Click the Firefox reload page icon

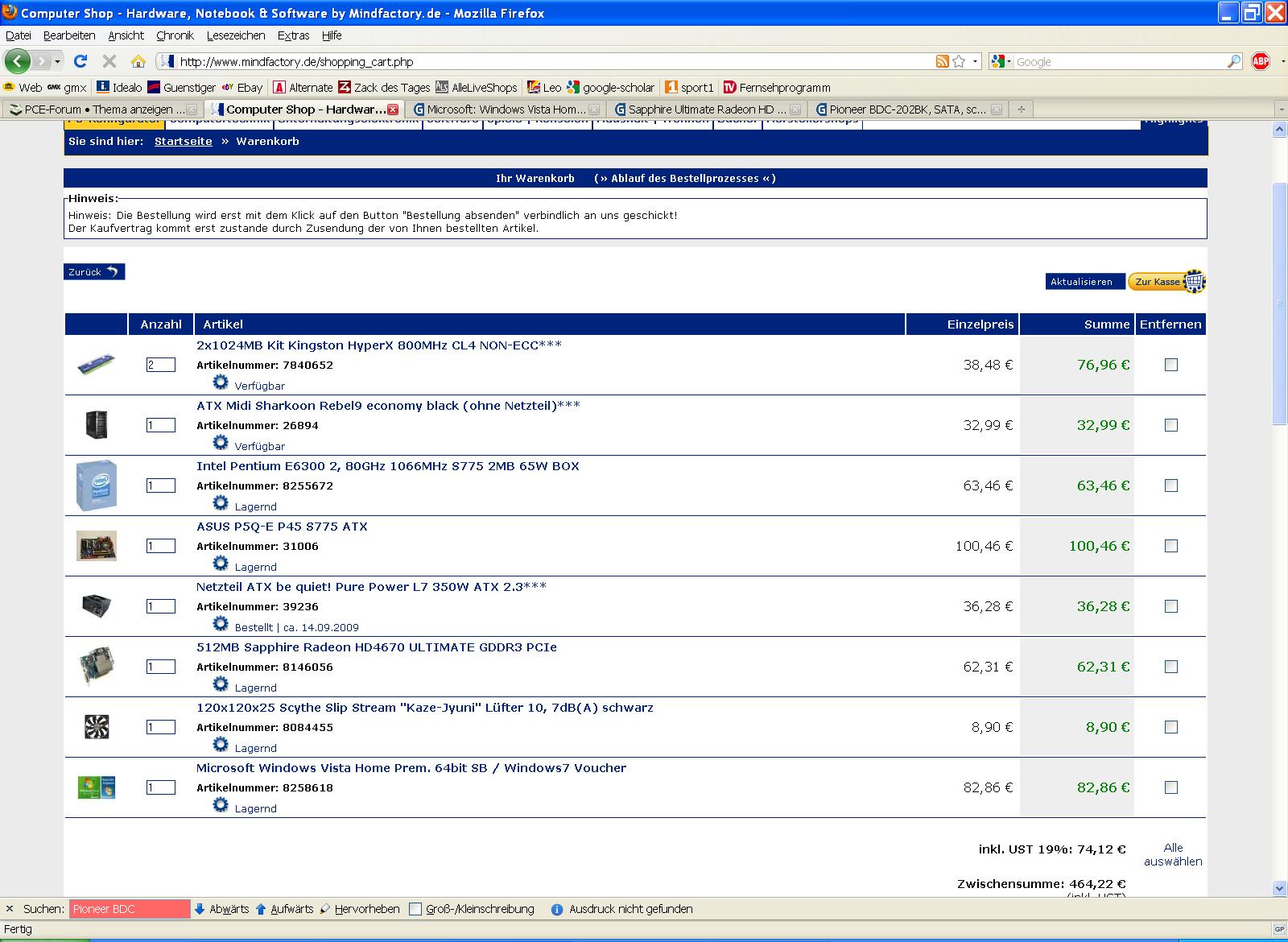coord(80,61)
